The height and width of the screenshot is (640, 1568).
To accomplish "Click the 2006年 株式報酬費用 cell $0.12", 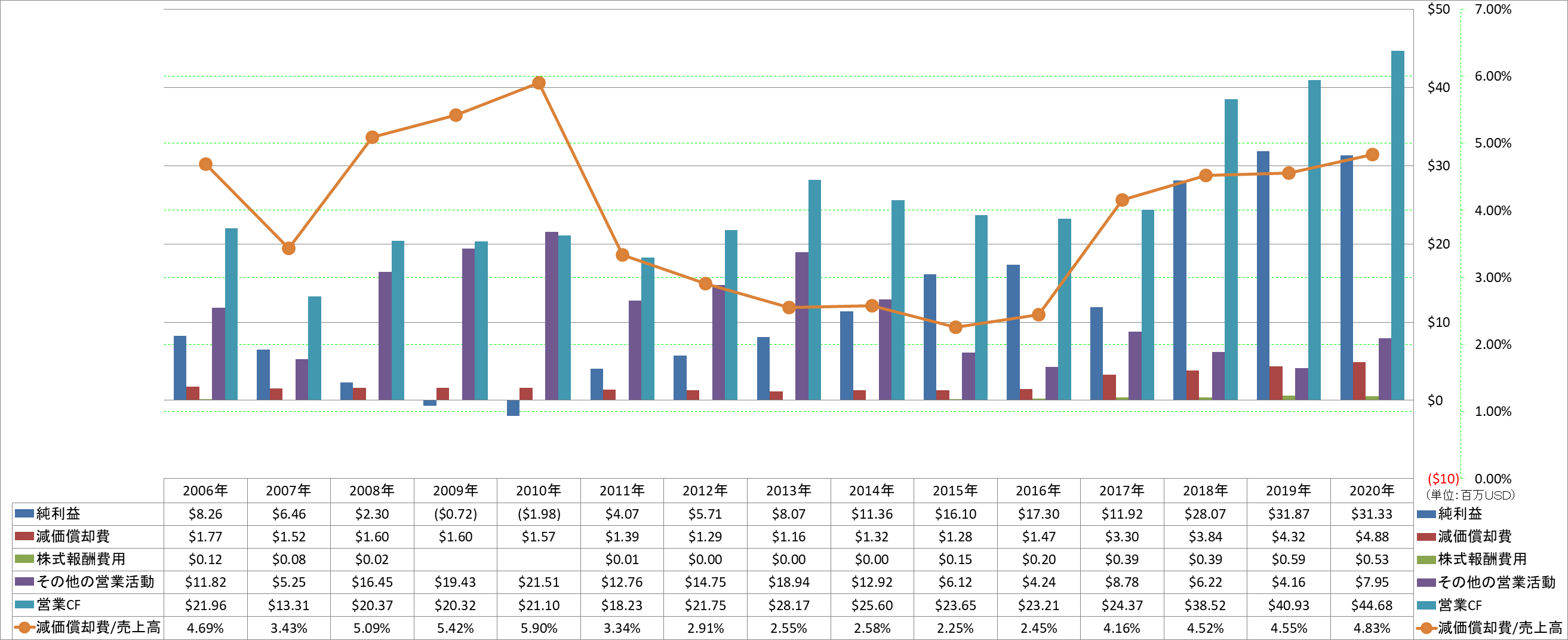I will point(205,559).
